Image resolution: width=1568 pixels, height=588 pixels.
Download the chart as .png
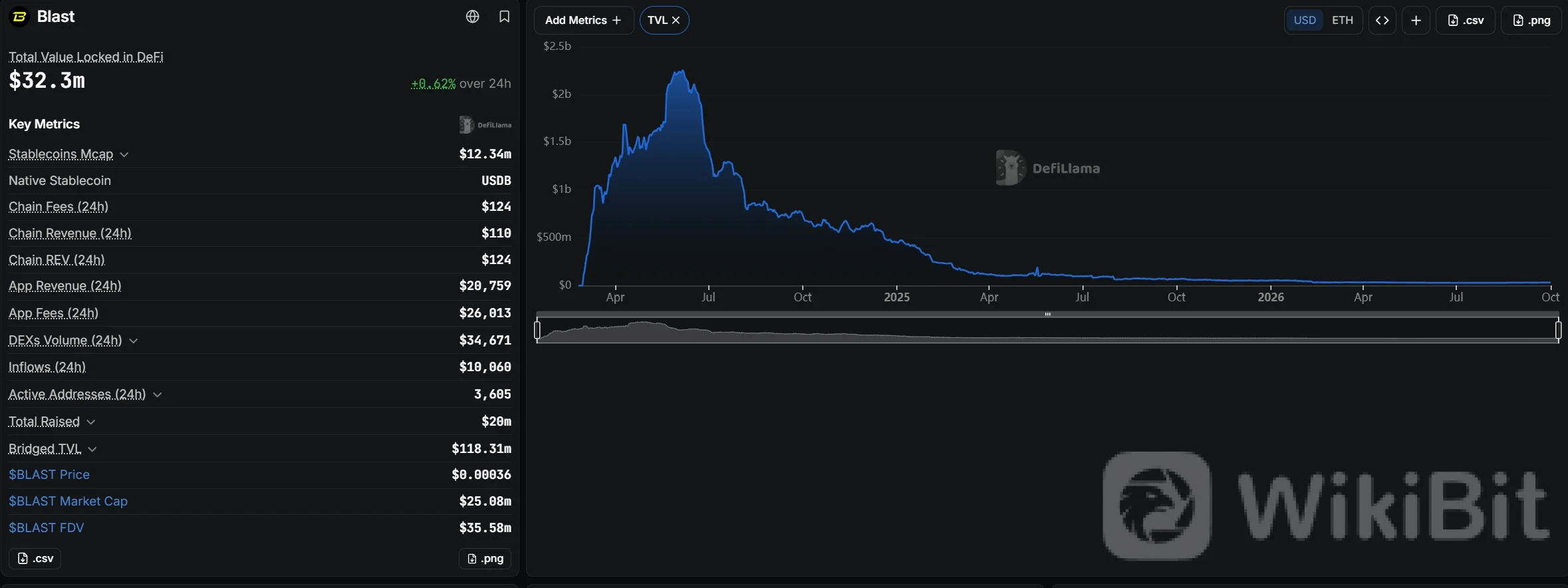[x=1531, y=20]
